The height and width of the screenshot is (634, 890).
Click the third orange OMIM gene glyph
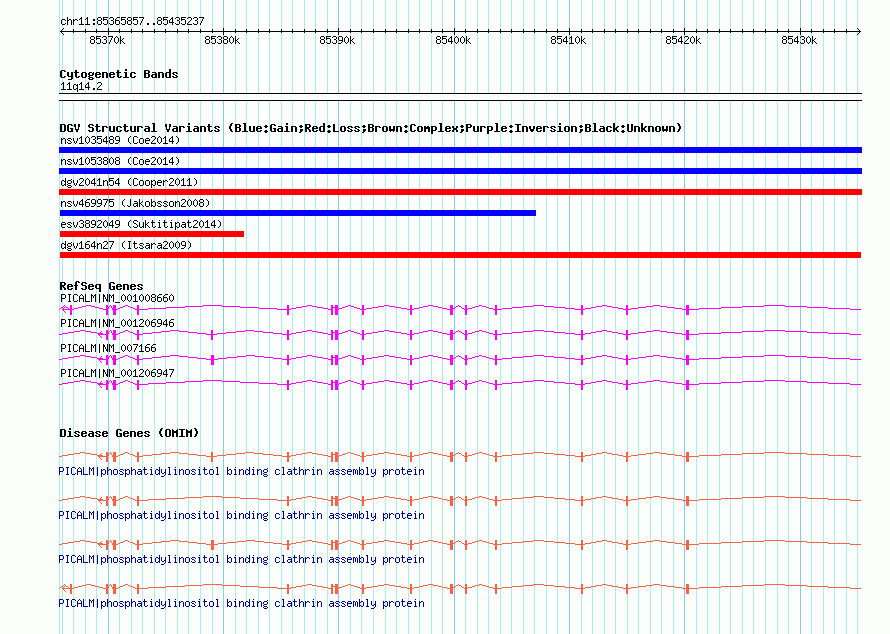[x=460, y=544]
